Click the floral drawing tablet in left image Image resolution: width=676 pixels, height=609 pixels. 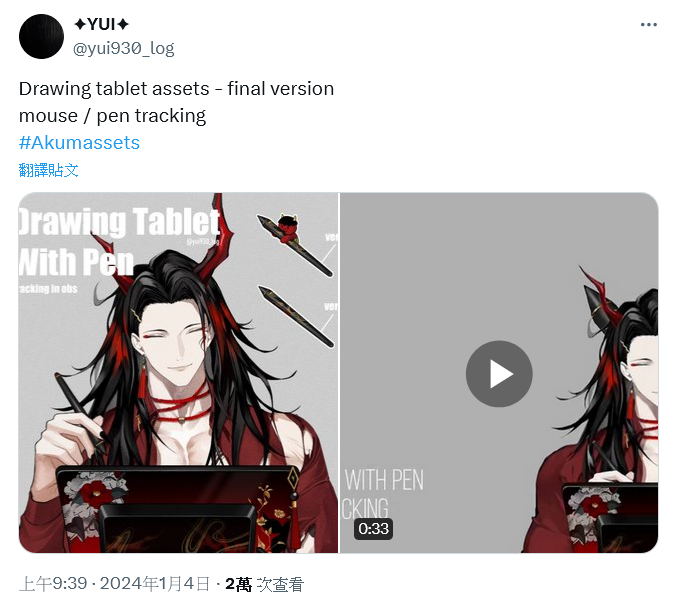tap(178, 509)
